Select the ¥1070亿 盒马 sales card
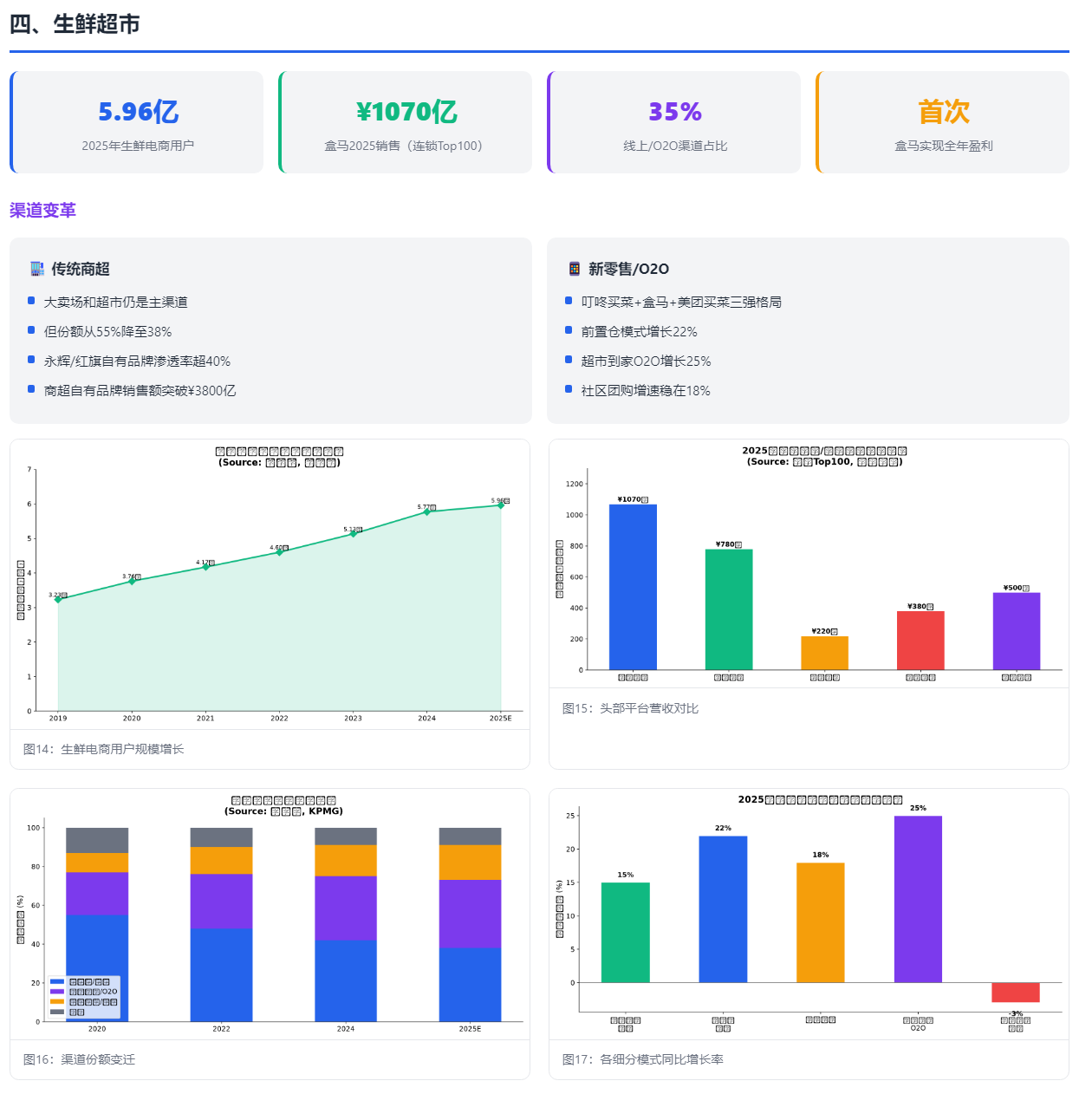Screen dimensions: 1092x1107 (x=406, y=122)
